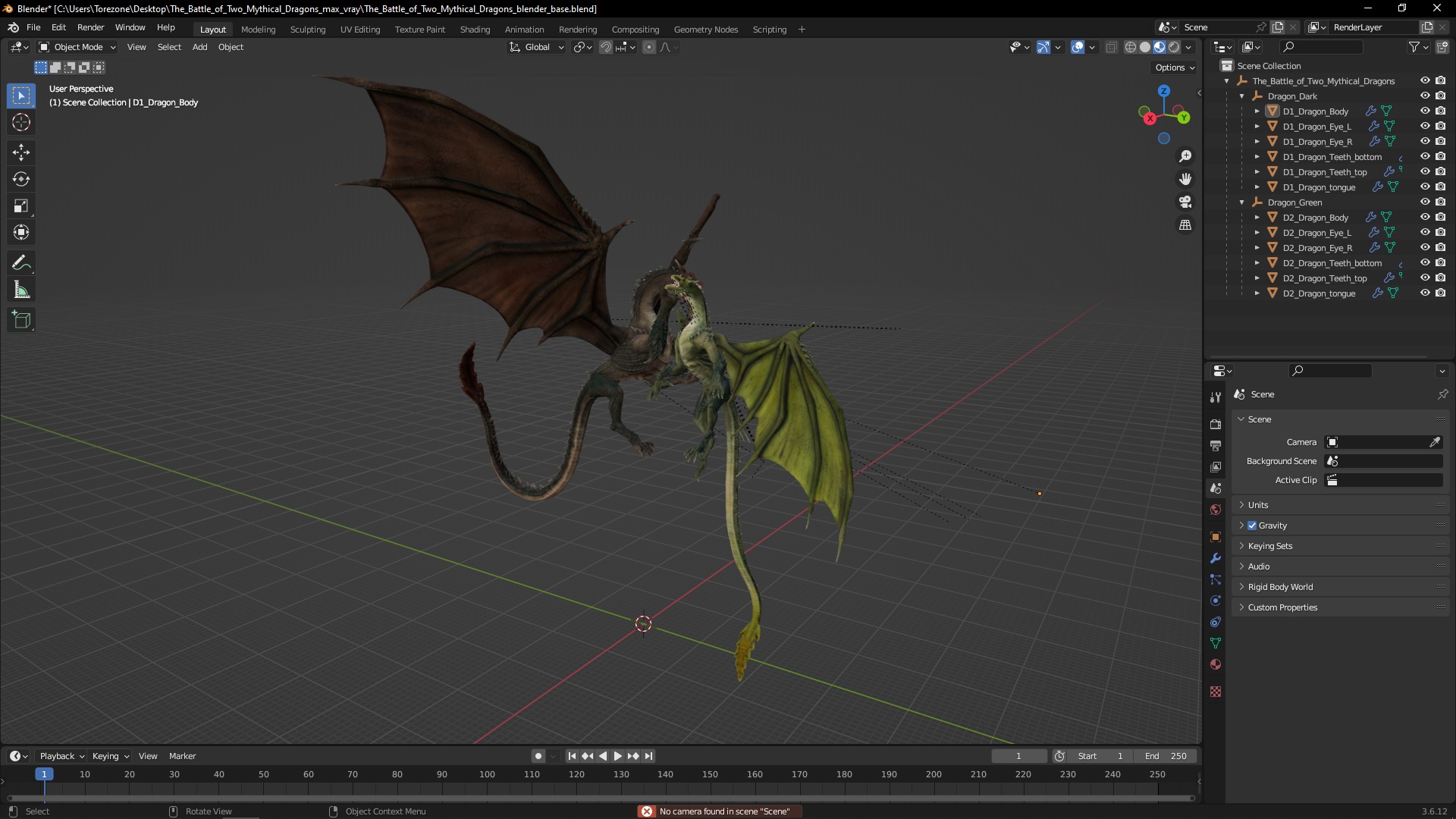Image resolution: width=1456 pixels, height=819 pixels.
Task: Toggle visibility of Dragon_Green collection
Action: pos(1425,202)
